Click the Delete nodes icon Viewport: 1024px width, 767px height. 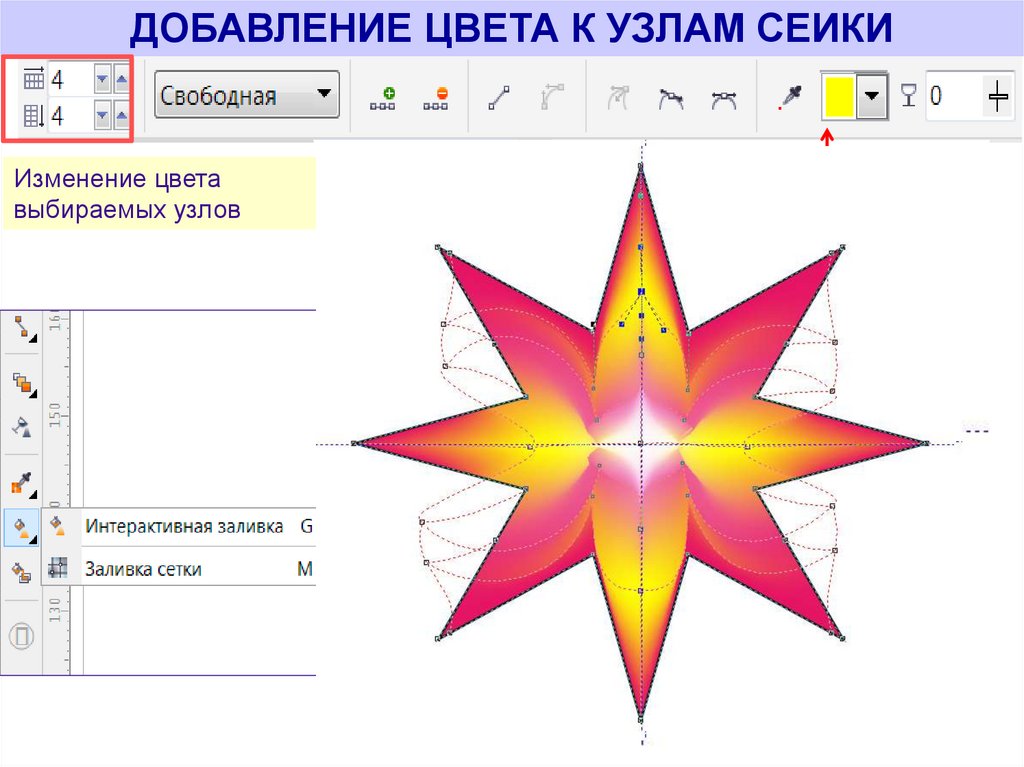pyautogui.click(x=436, y=98)
